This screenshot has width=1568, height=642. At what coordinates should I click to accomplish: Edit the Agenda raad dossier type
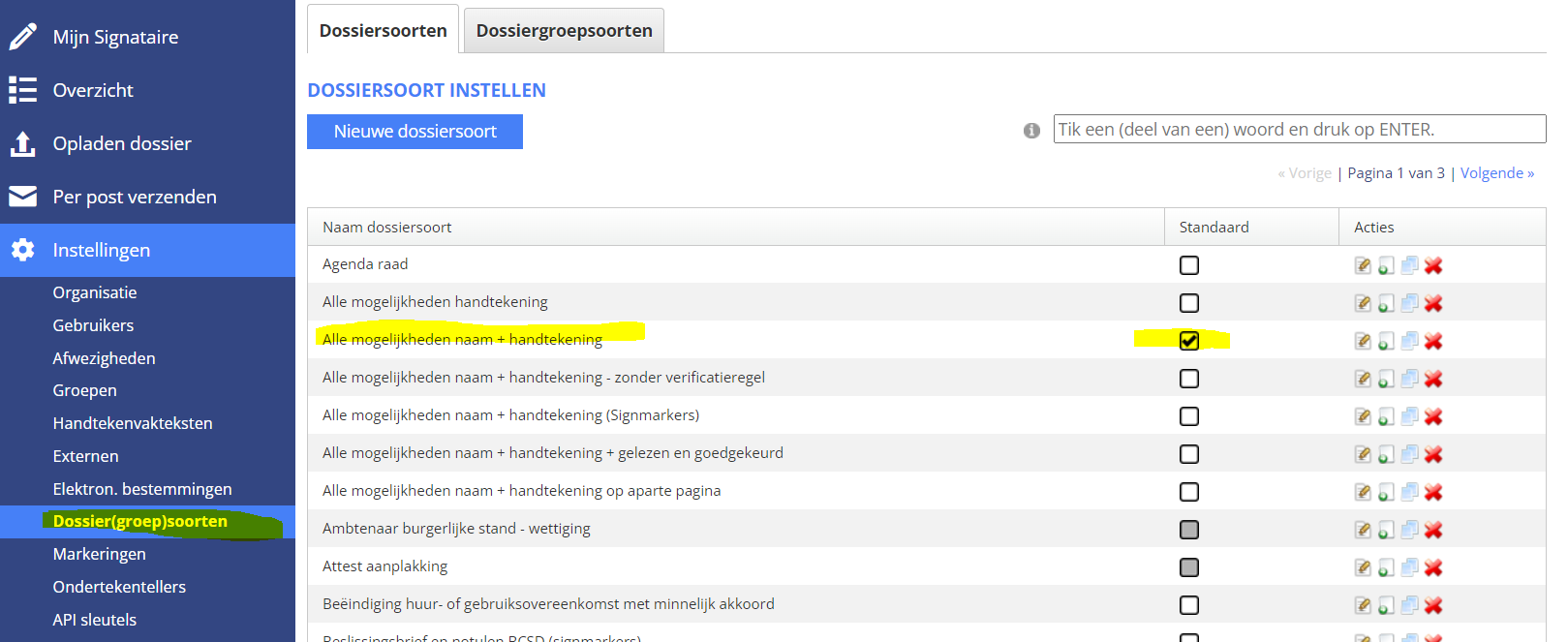pyautogui.click(x=1363, y=265)
